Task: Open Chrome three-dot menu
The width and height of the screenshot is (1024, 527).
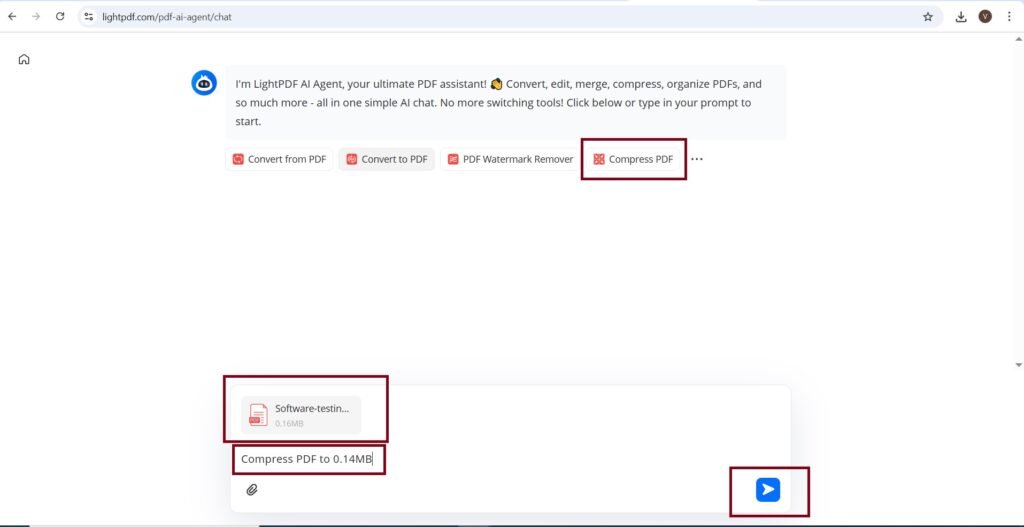Action: pos(1009,17)
